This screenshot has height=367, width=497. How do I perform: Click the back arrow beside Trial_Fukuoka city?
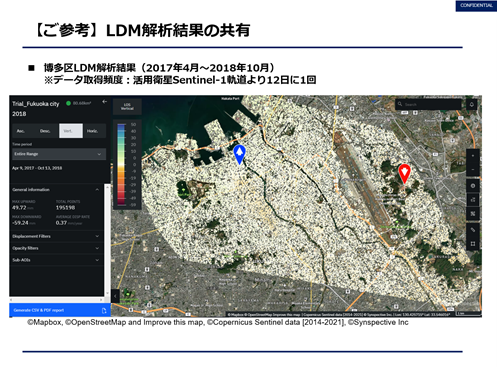[105, 102]
